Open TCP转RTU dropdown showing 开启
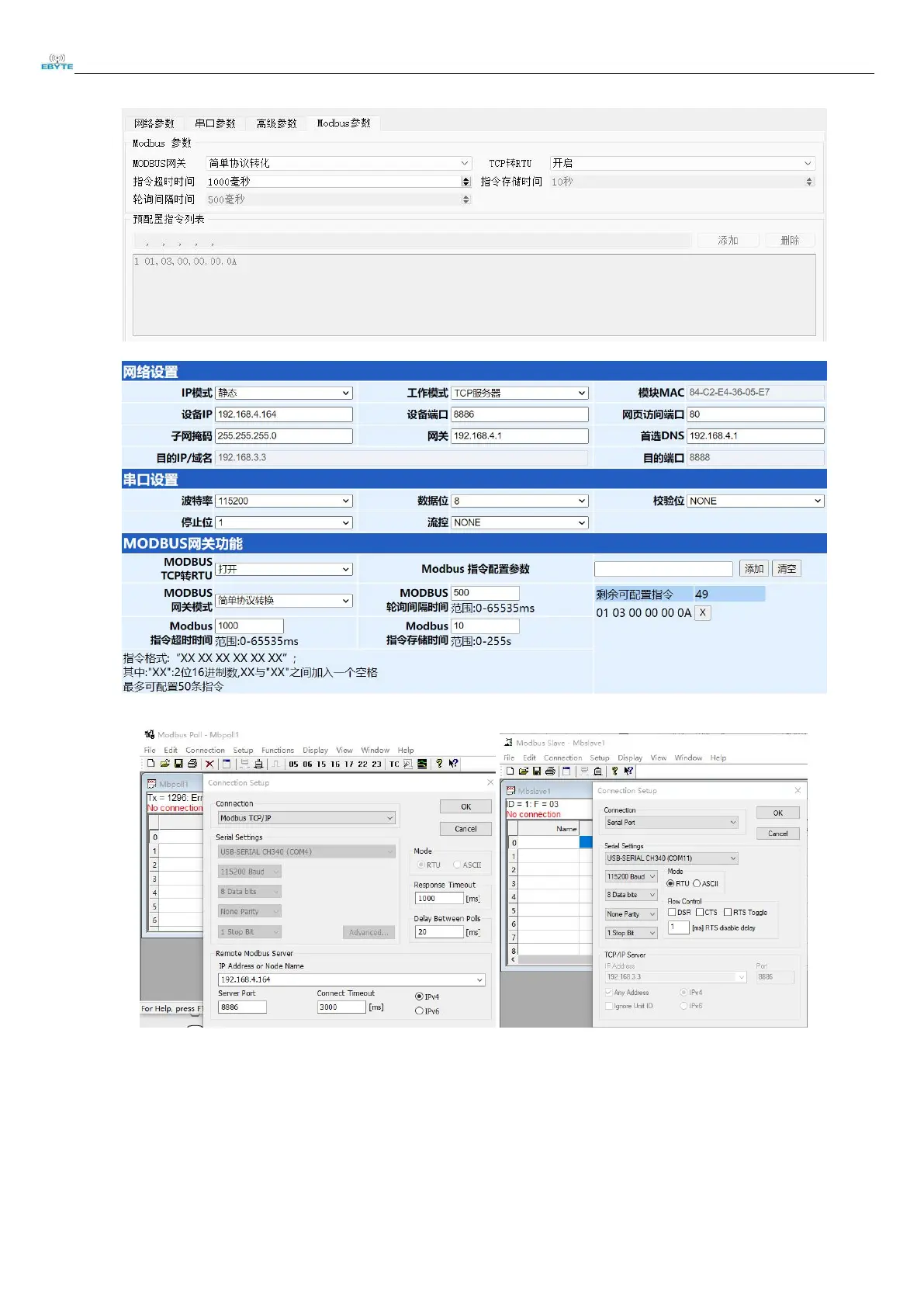This screenshot has width=924, height=1307. point(682,163)
